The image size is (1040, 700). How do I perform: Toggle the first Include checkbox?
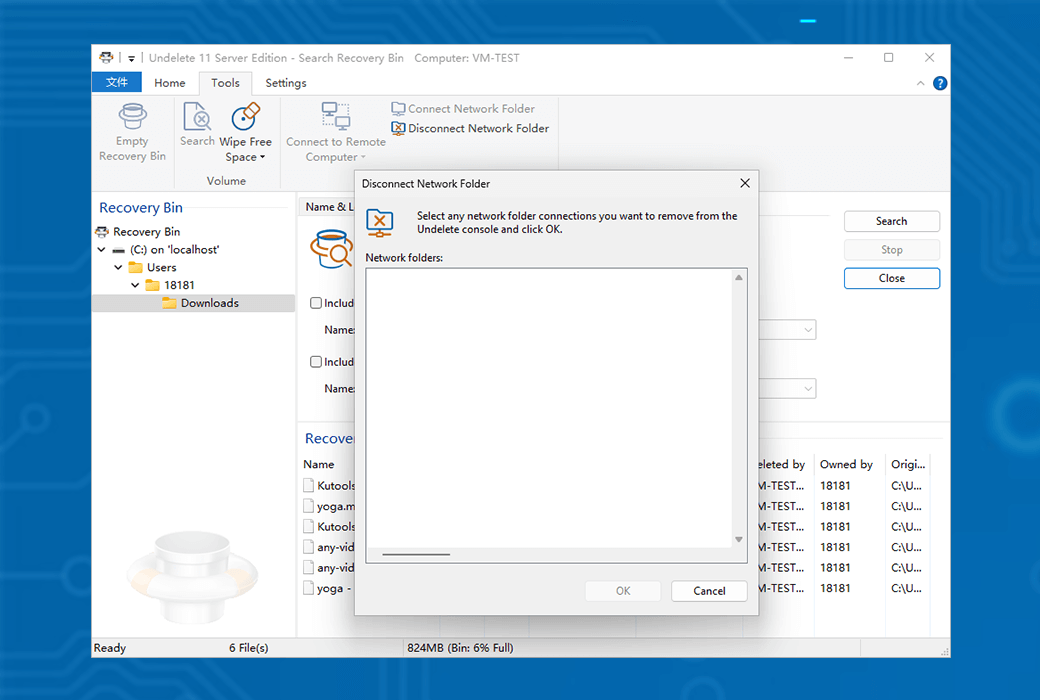pyautogui.click(x=316, y=303)
